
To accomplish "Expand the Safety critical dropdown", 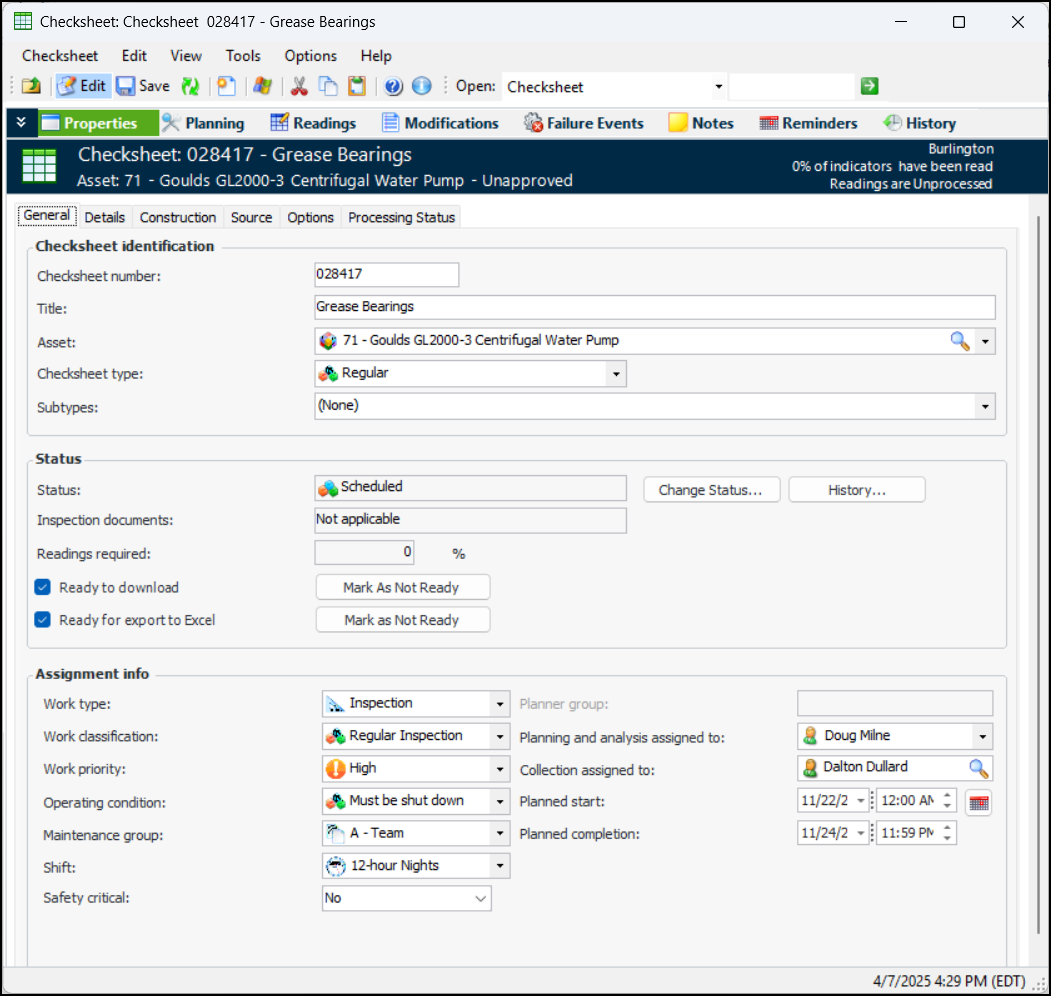I will (x=480, y=899).
